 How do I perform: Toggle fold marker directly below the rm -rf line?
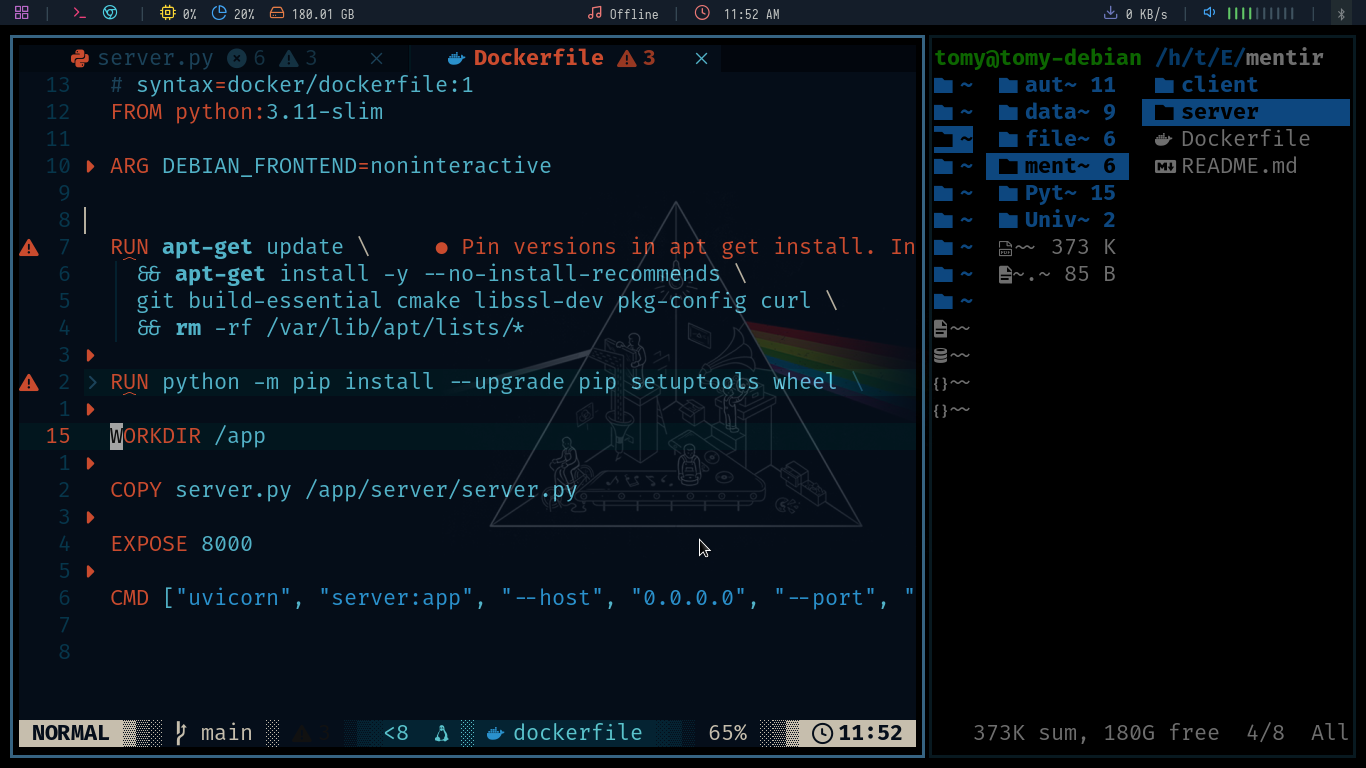pos(90,355)
